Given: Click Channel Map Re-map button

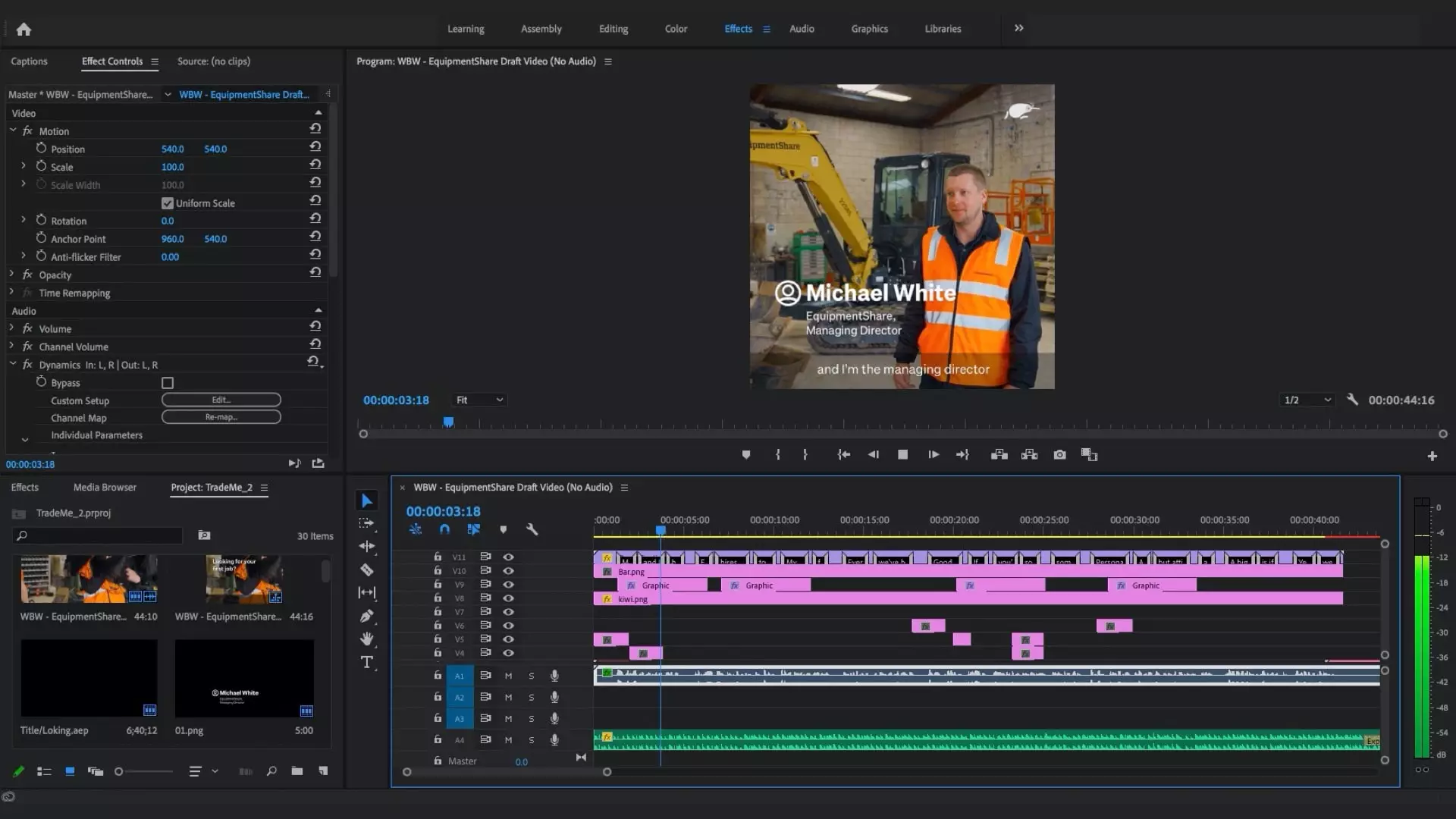Looking at the screenshot, I should [x=221, y=417].
